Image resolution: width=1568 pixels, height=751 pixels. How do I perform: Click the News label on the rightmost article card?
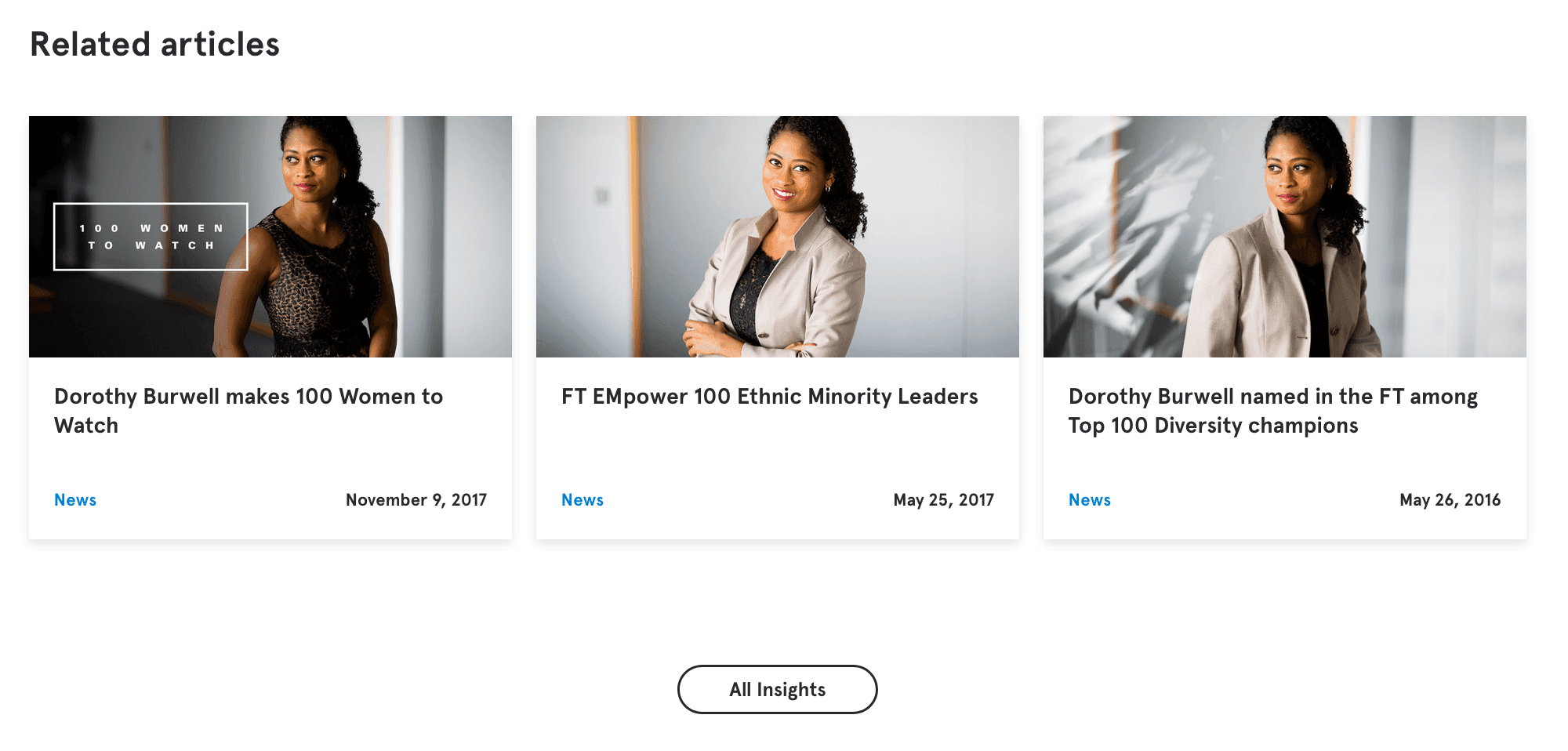(1089, 499)
